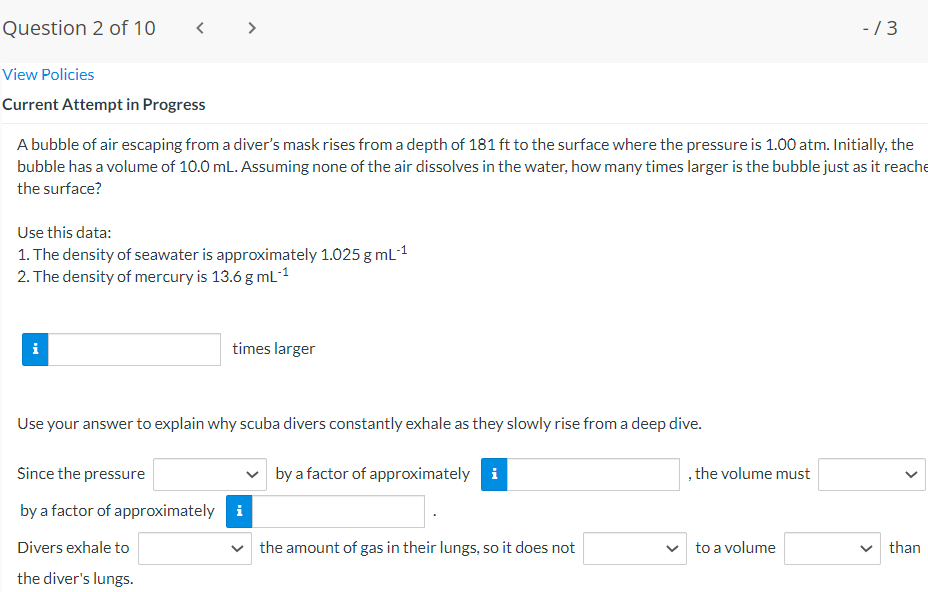Click the '- / 3' score indicator

(880, 28)
